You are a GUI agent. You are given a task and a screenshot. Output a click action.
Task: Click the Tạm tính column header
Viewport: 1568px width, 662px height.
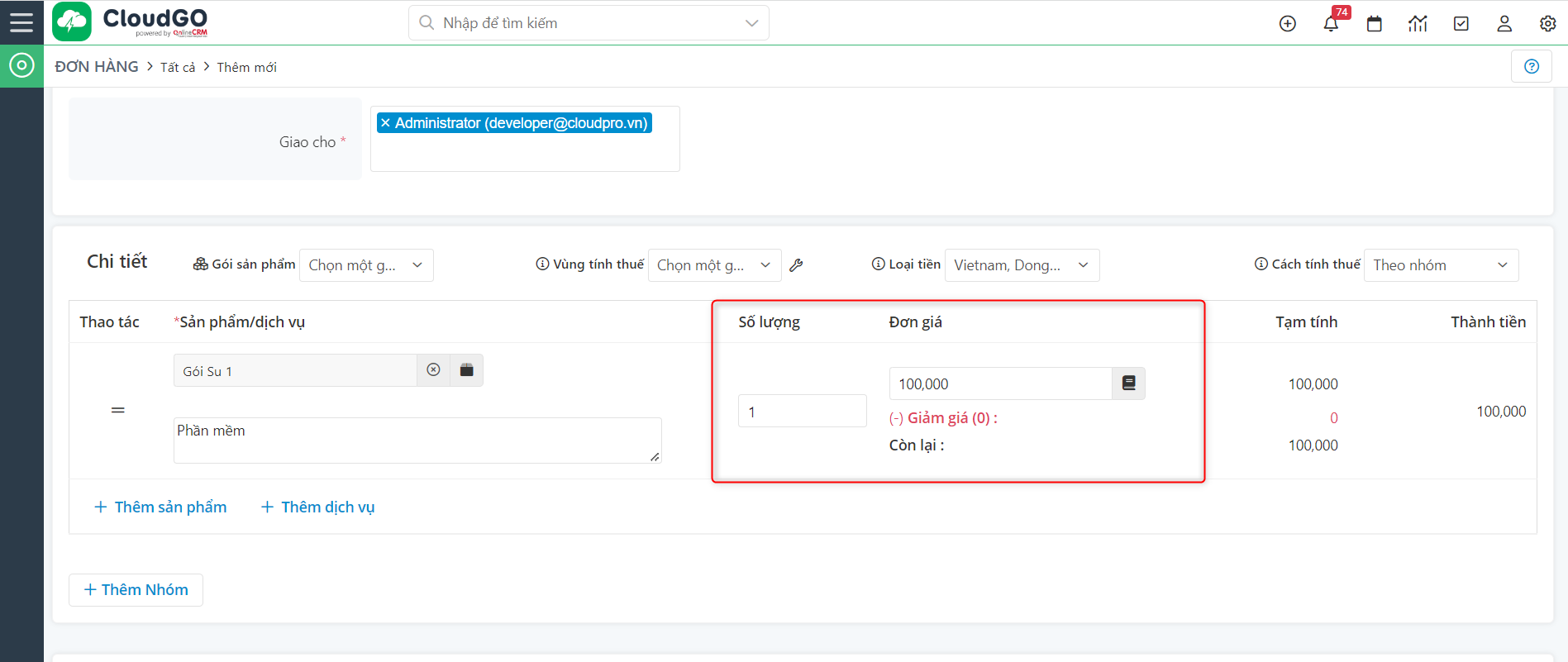(x=1306, y=322)
